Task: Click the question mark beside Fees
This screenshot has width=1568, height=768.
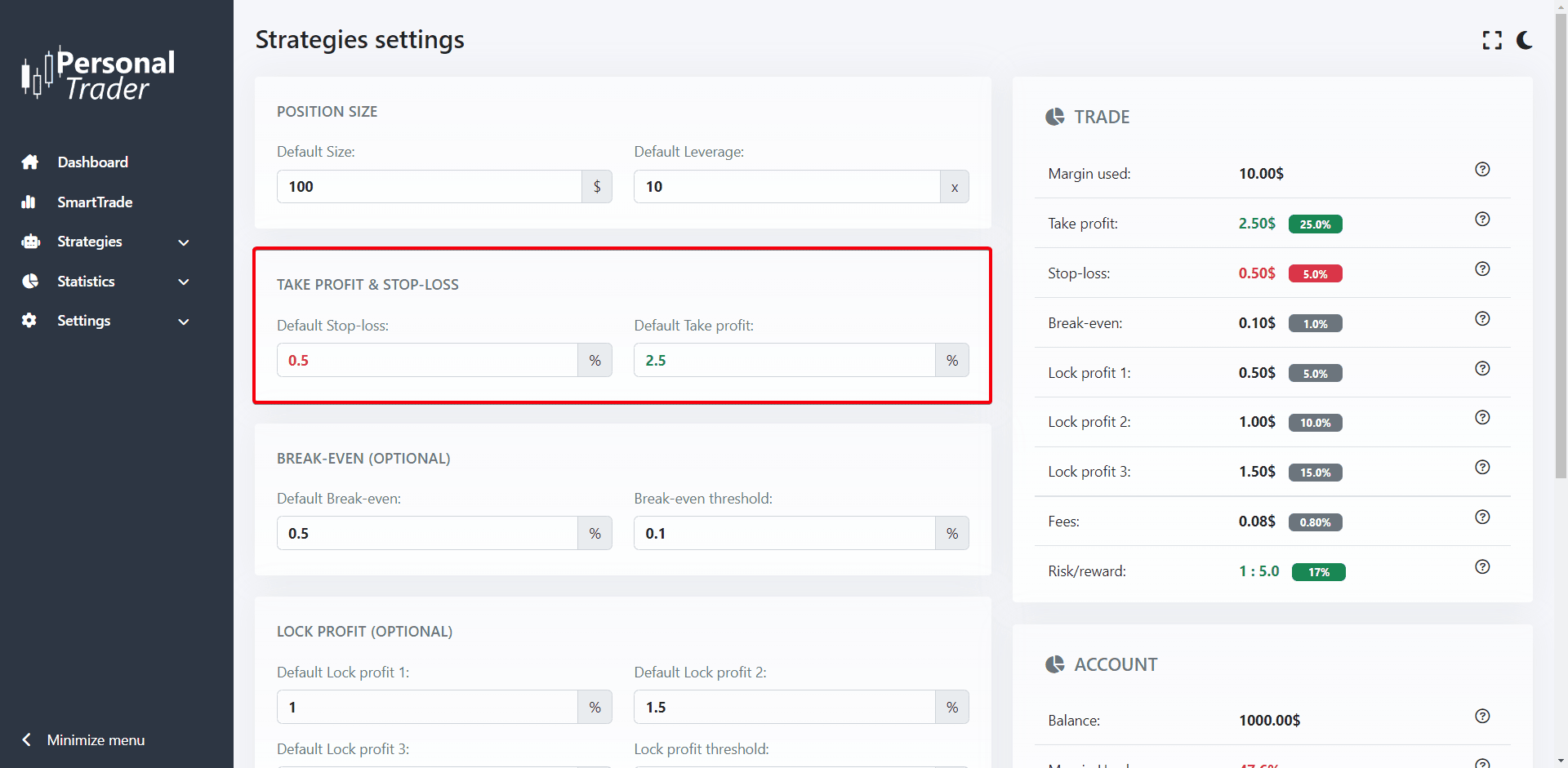Action: click(1482, 517)
